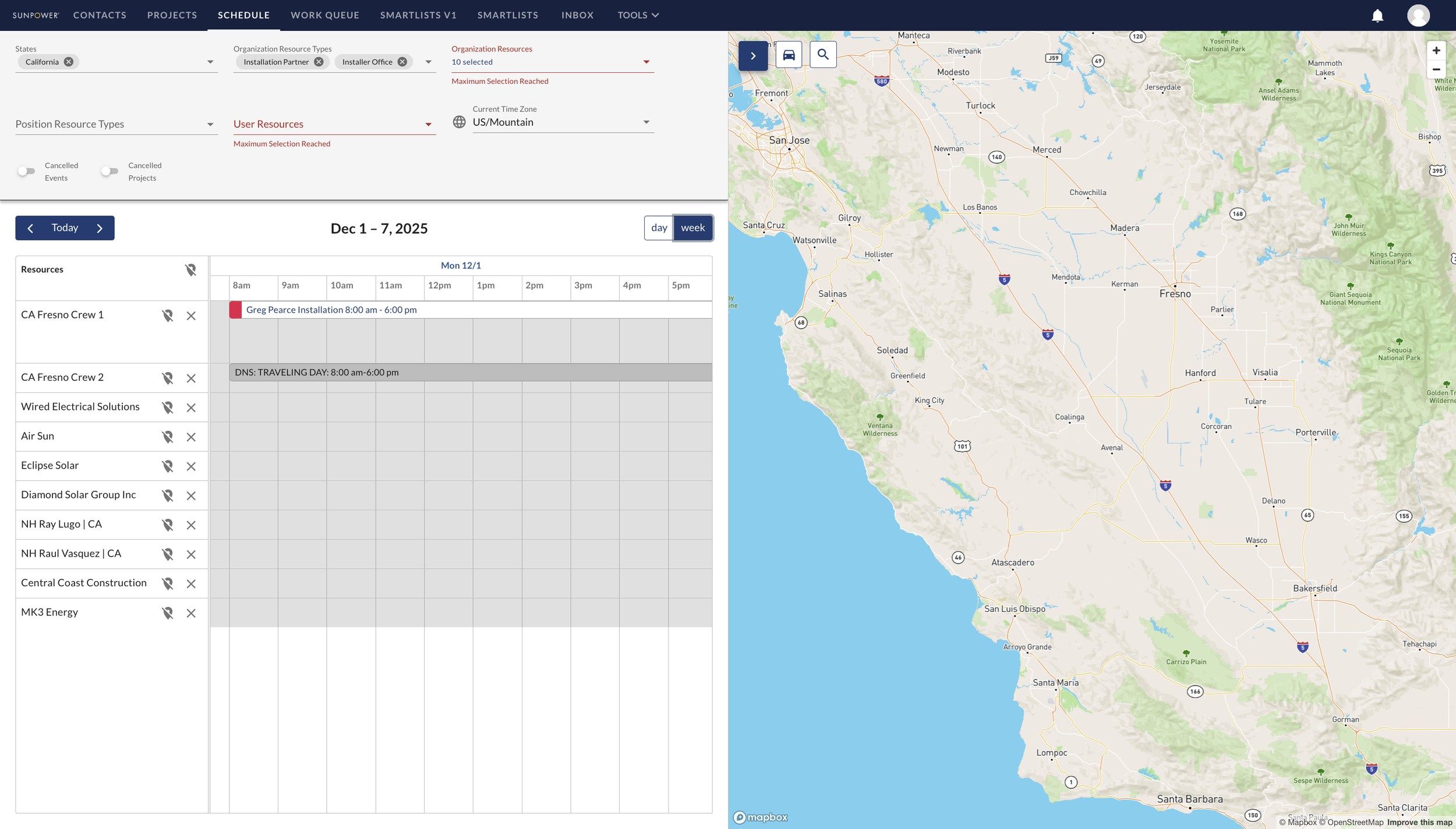Switch the calendar to day view
Screen dimensions: 1456x829
pyautogui.click(x=659, y=228)
